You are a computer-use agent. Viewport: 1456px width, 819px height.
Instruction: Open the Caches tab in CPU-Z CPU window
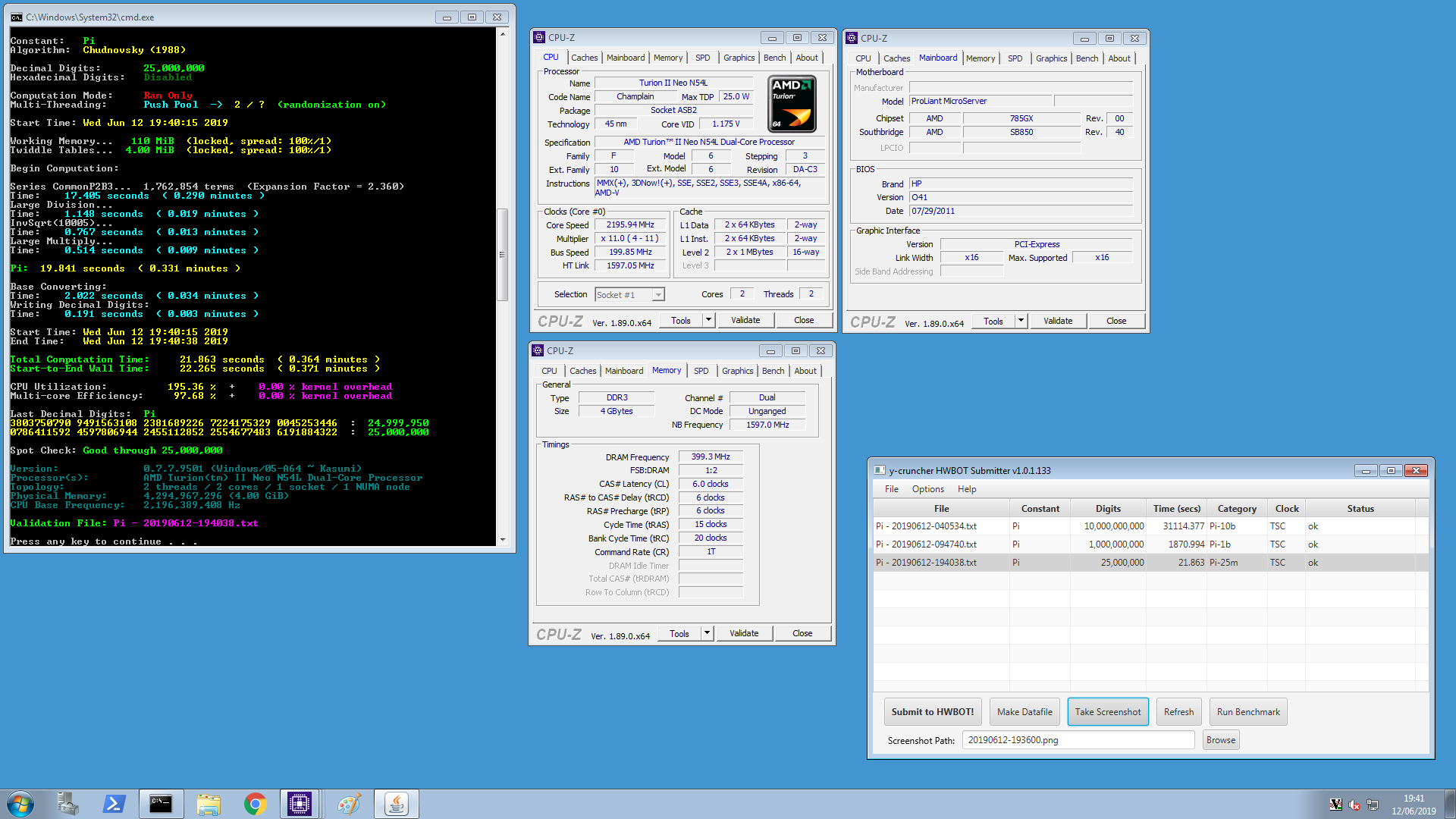[584, 58]
